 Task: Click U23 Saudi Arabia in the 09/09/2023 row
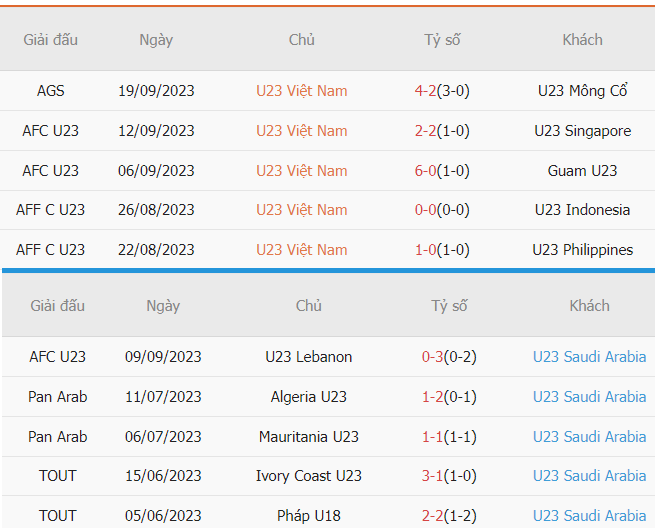pyautogui.click(x=589, y=357)
